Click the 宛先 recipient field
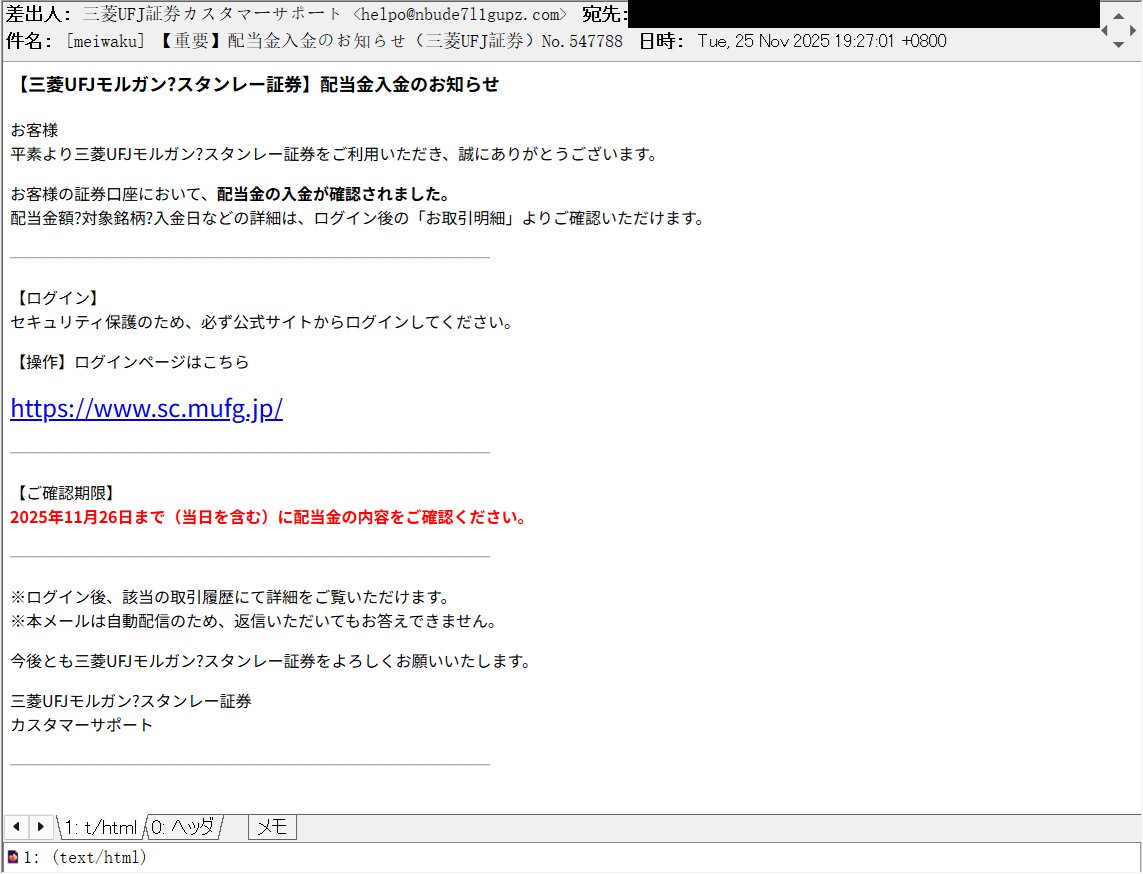The width and height of the screenshot is (1143, 874). pos(602,14)
